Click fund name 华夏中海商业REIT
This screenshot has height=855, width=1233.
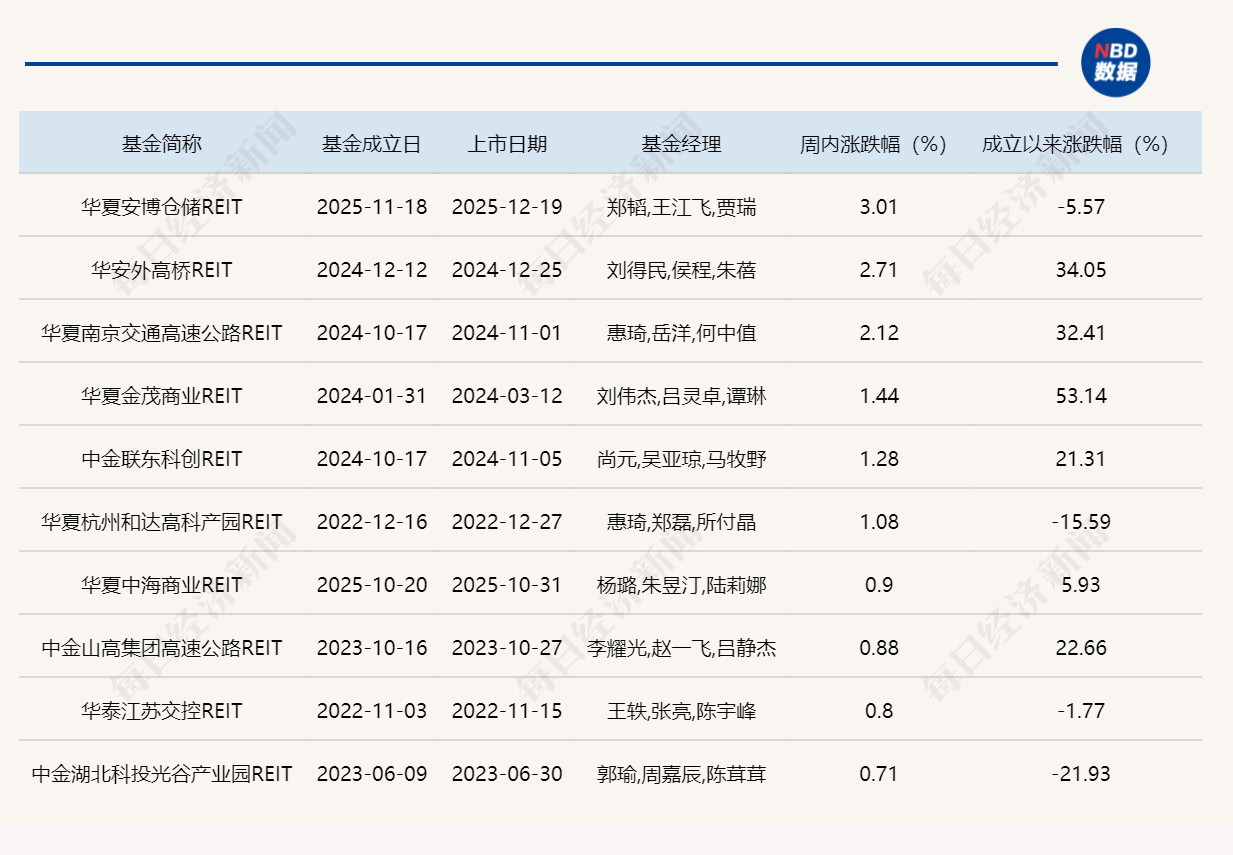point(162,585)
